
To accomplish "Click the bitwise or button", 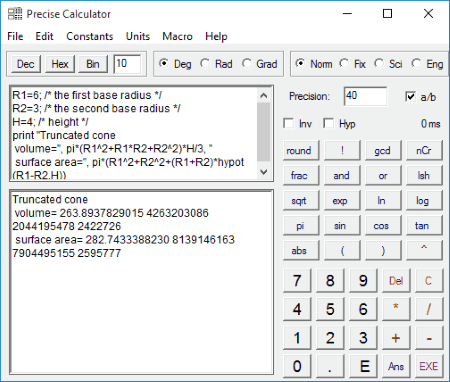I will point(383,176).
